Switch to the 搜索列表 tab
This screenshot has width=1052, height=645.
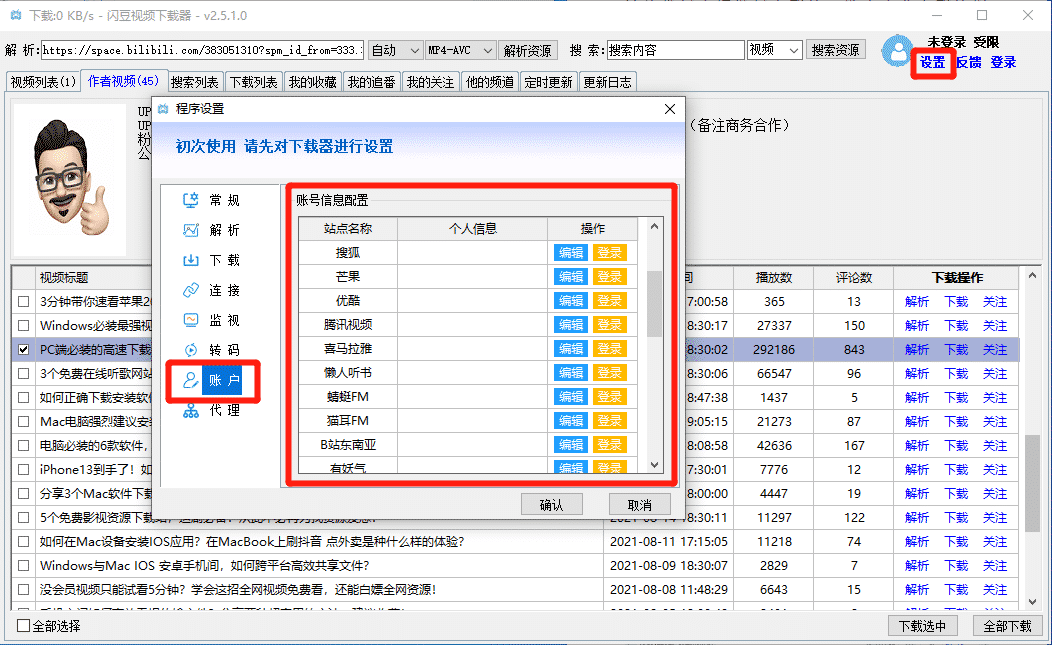tap(195, 82)
